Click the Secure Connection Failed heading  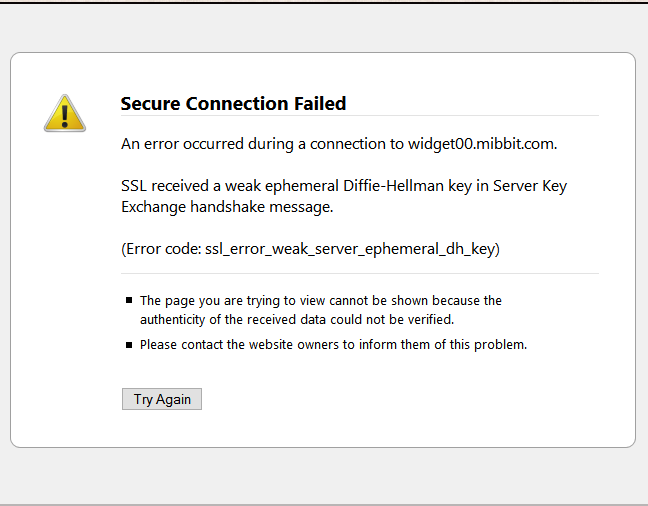(x=233, y=103)
